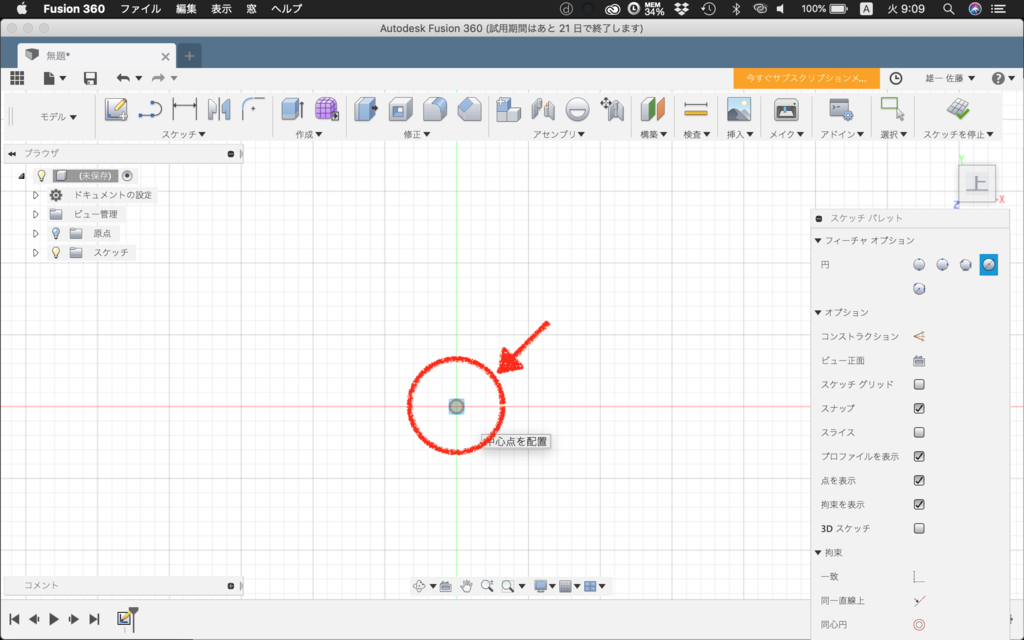
Task: Click the Orbit tool in navigation bar
Action: [419, 586]
